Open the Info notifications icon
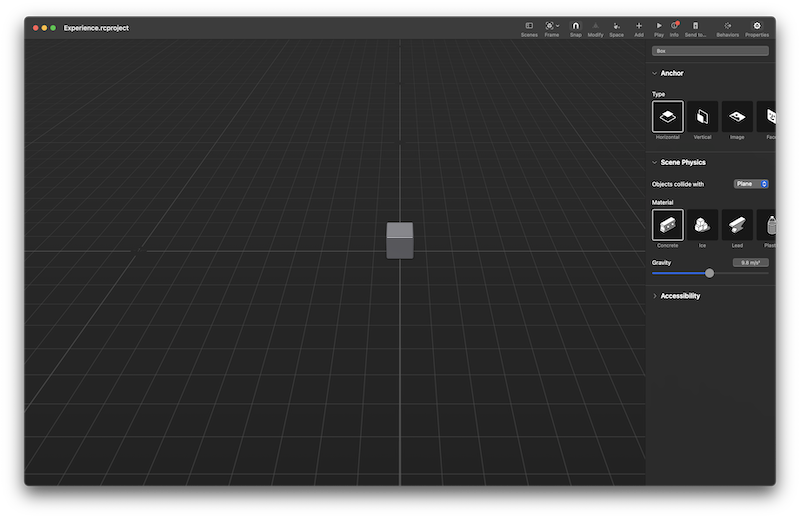800x518 pixels. coord(674,29)
